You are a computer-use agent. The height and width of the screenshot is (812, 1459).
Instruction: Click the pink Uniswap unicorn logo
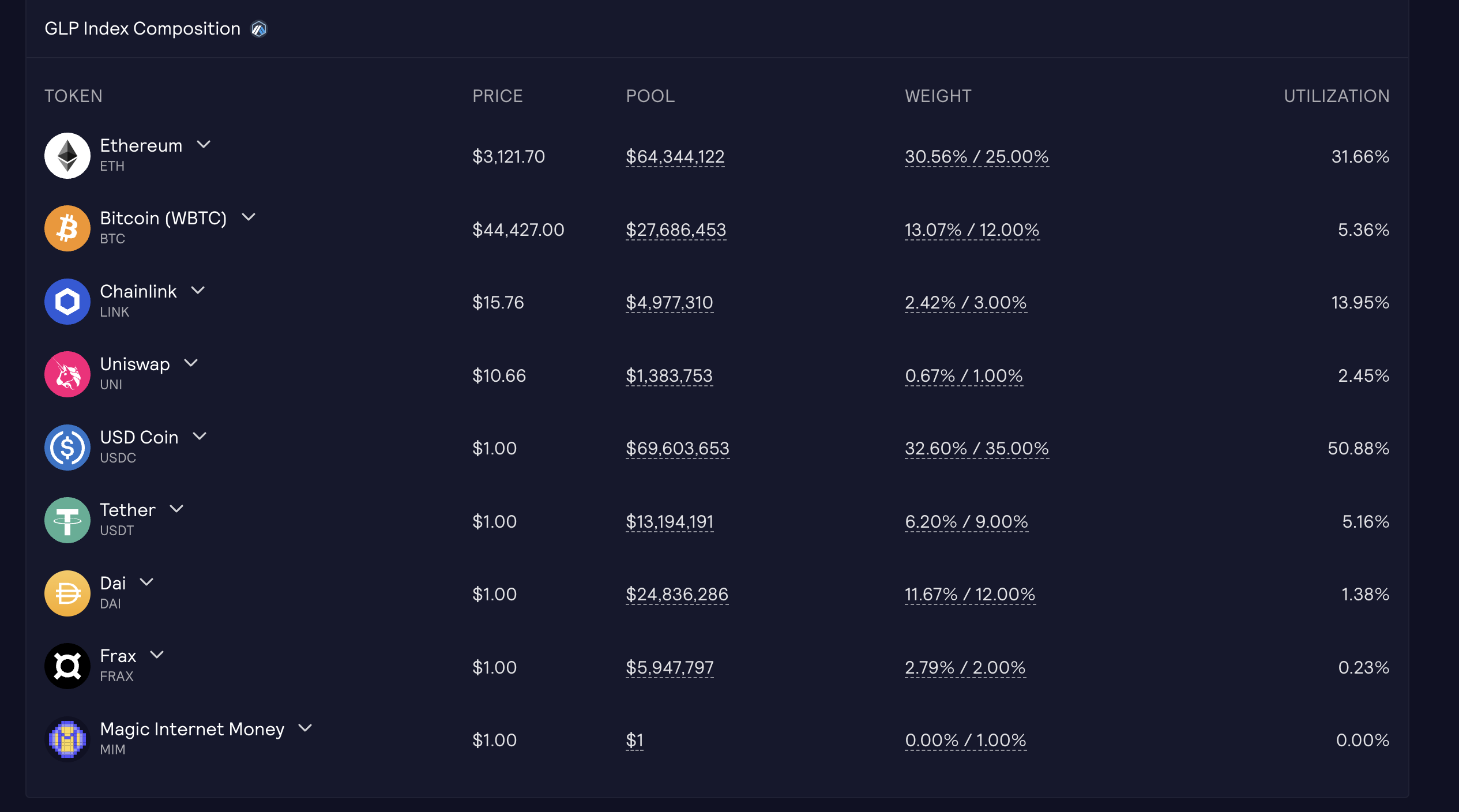(67, 374)
